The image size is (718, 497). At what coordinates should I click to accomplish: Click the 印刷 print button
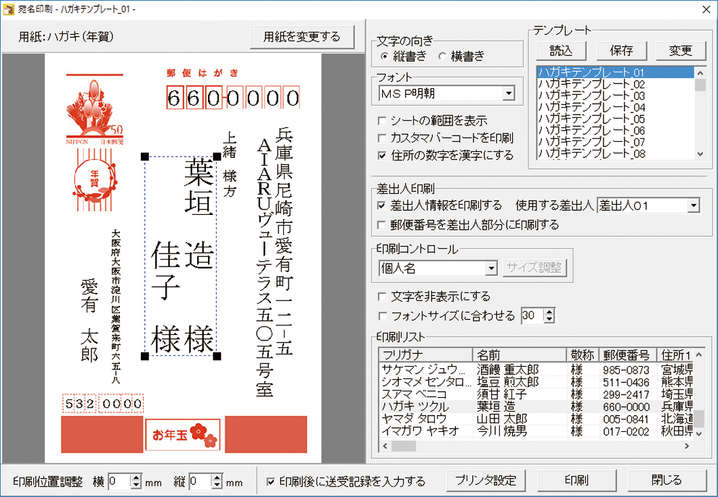[575, 480]
